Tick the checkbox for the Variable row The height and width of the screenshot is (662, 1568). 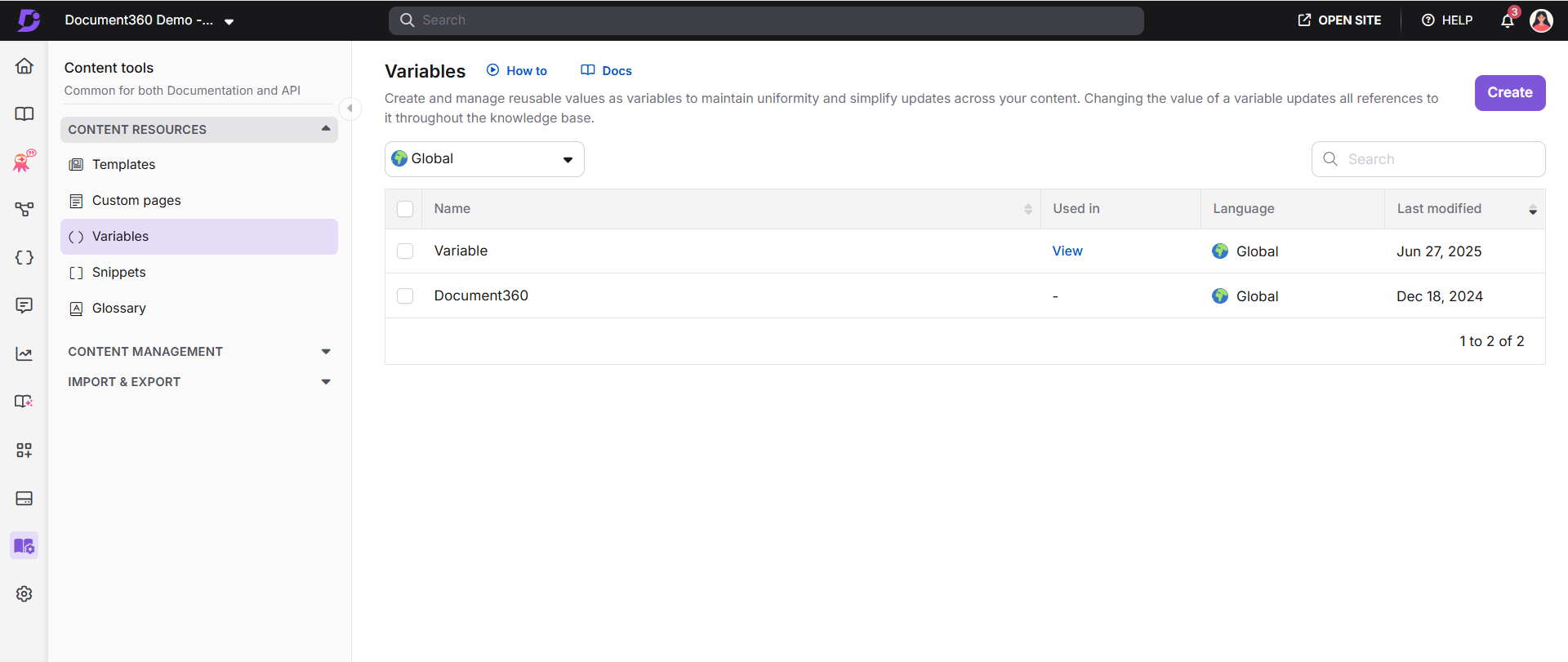pyautogui.click(x=405, y=251)
